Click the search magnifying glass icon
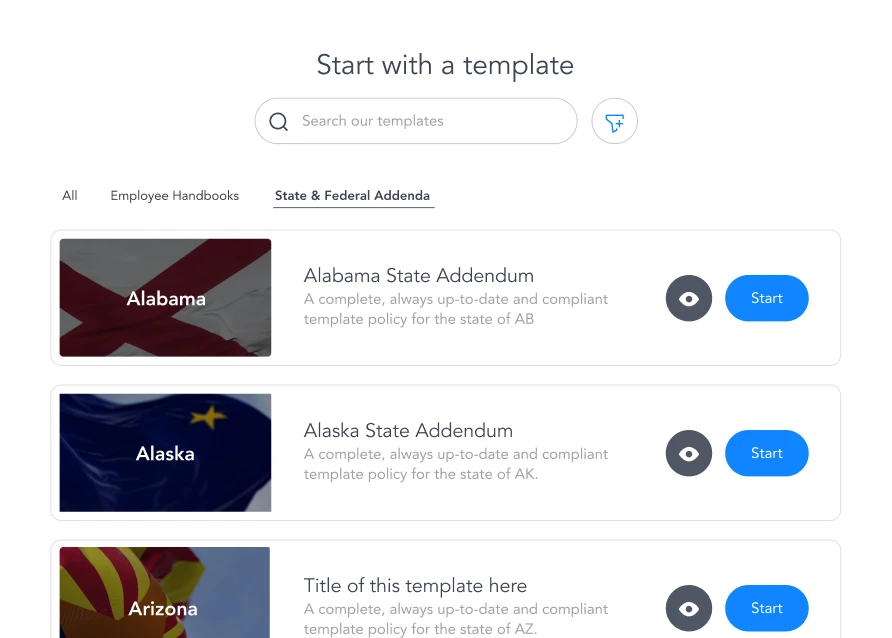The image size is (892, 638). point(278,121)
